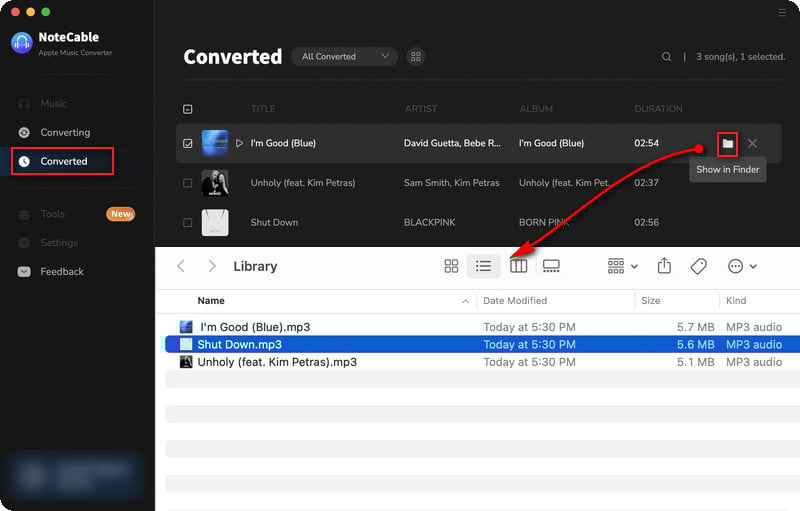The height and width of the screenshot is (511, 800).
Task: Switch Finder to list view
Action: (x=483, y=266)
